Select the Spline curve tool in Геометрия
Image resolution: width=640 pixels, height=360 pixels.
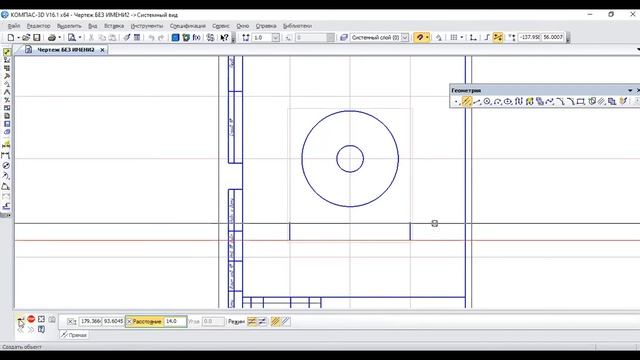(550, 101)
